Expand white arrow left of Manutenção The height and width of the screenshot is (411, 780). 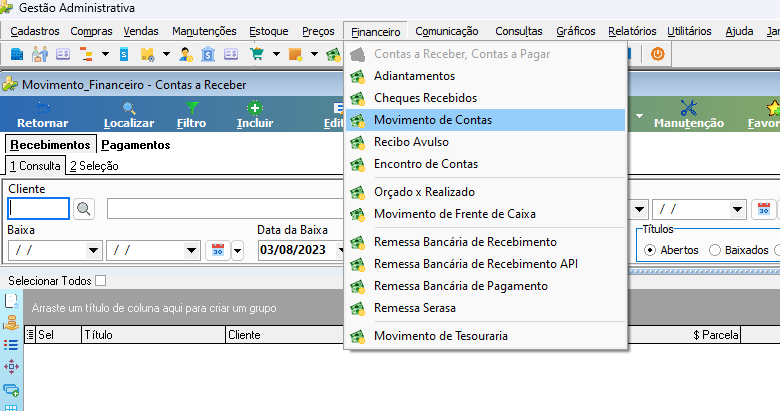(x=639, y=115)
